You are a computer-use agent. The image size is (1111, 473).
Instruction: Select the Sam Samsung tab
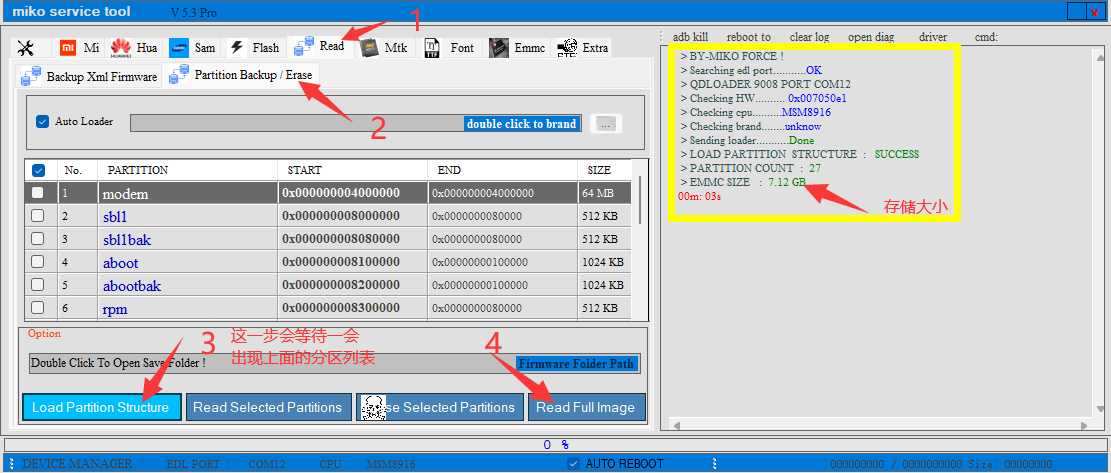[x=193, y=48]
